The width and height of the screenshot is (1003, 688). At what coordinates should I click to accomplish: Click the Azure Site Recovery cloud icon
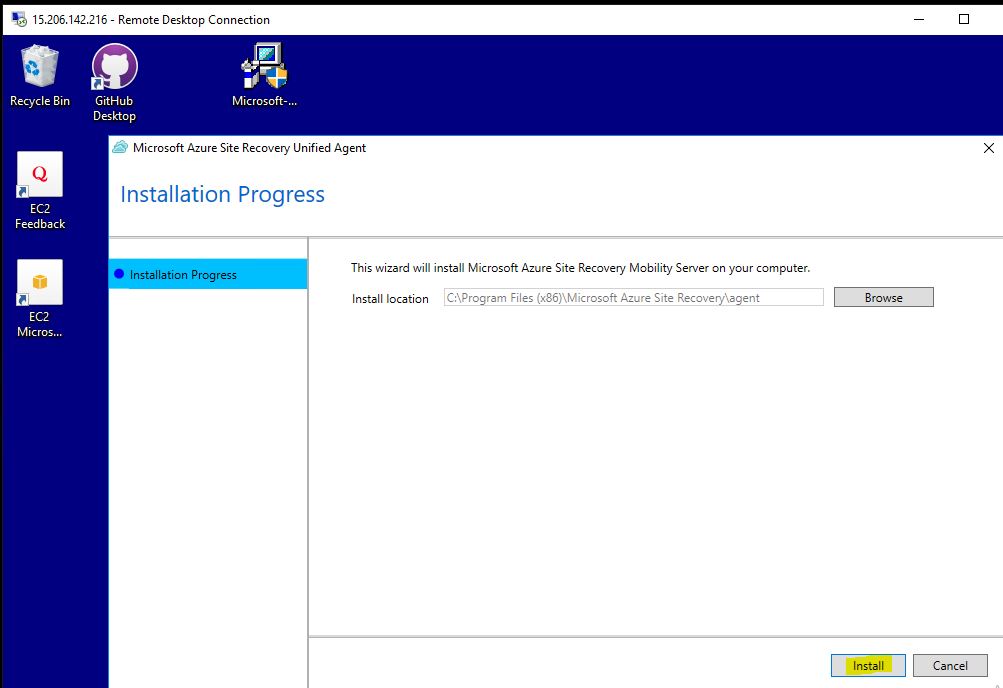(121, 148)
